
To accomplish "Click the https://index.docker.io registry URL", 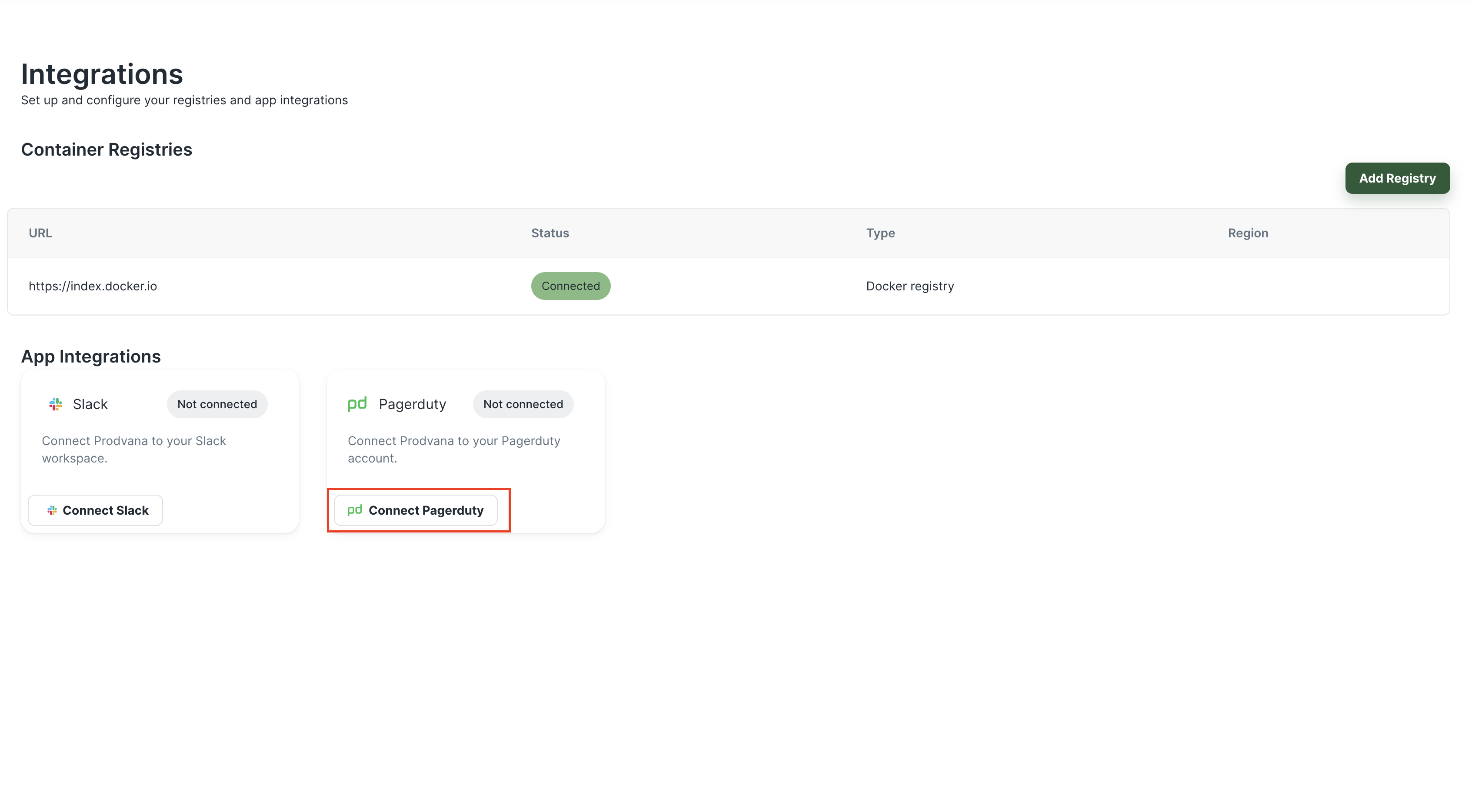I will click(93, 286).
